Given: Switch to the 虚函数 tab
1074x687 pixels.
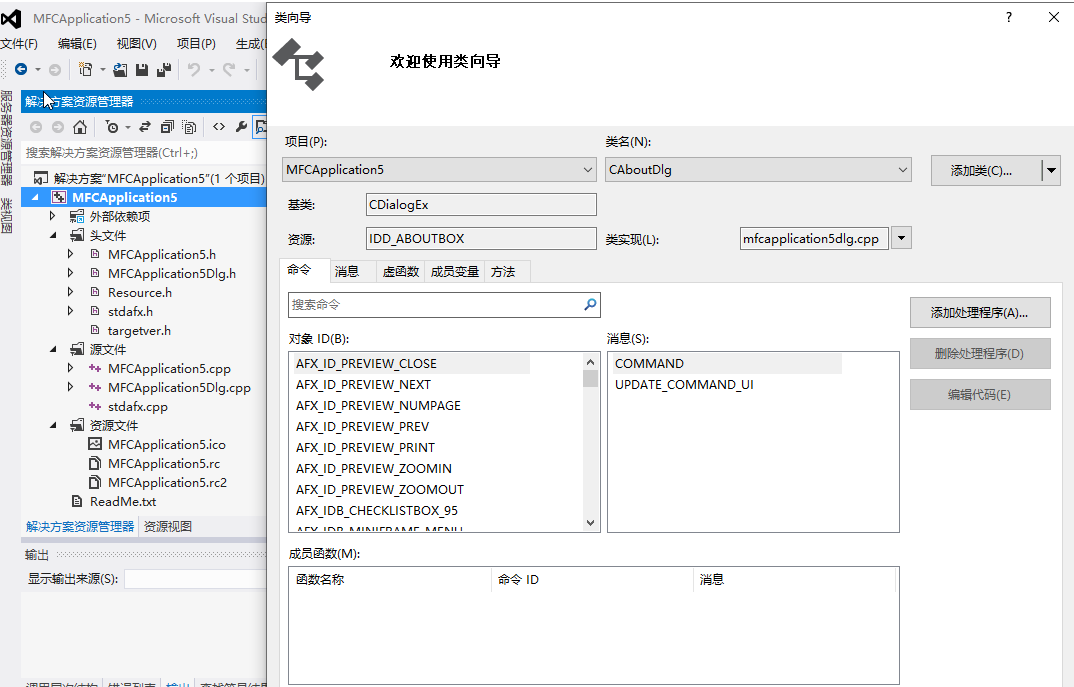Looking at the screenshot, I should coord(401,272).
